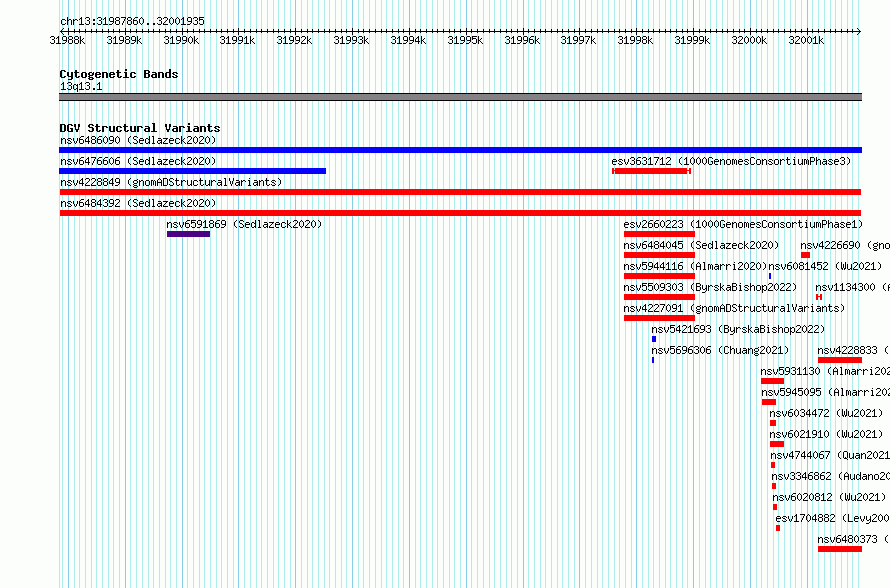Open nsv5509303 (ByrskaBishop2022) label
890x588 pixels.
click(x=710, y=287)
